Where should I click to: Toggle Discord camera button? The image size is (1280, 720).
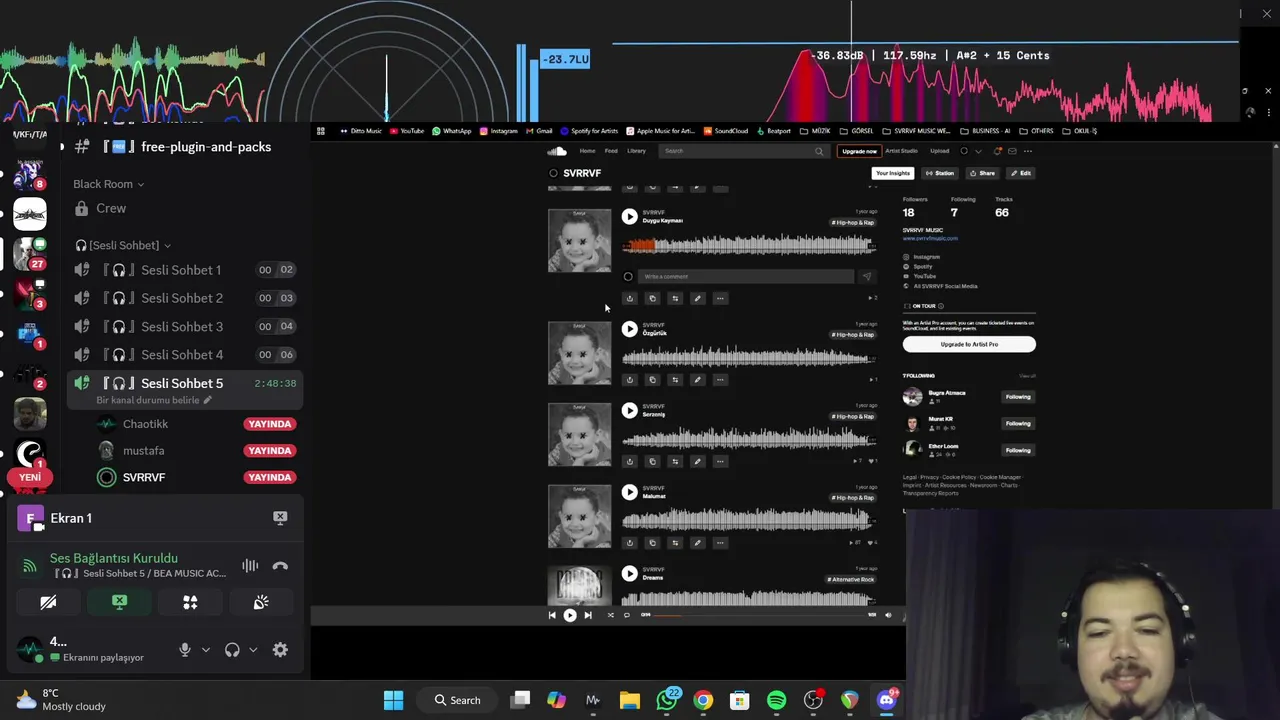click(48, 602)
